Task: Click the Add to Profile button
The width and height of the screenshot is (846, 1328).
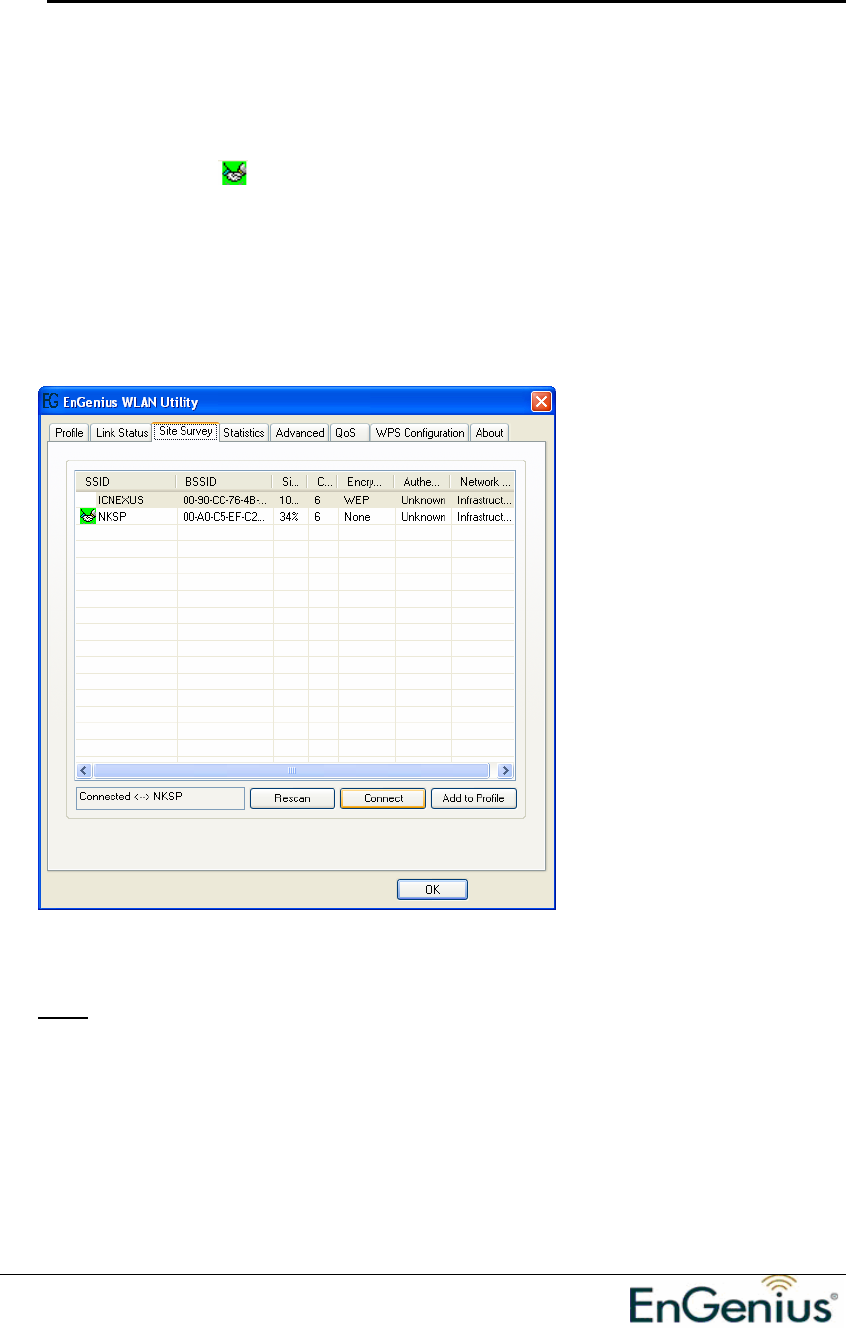Action: pyautogui.click(x=474, y=798)
